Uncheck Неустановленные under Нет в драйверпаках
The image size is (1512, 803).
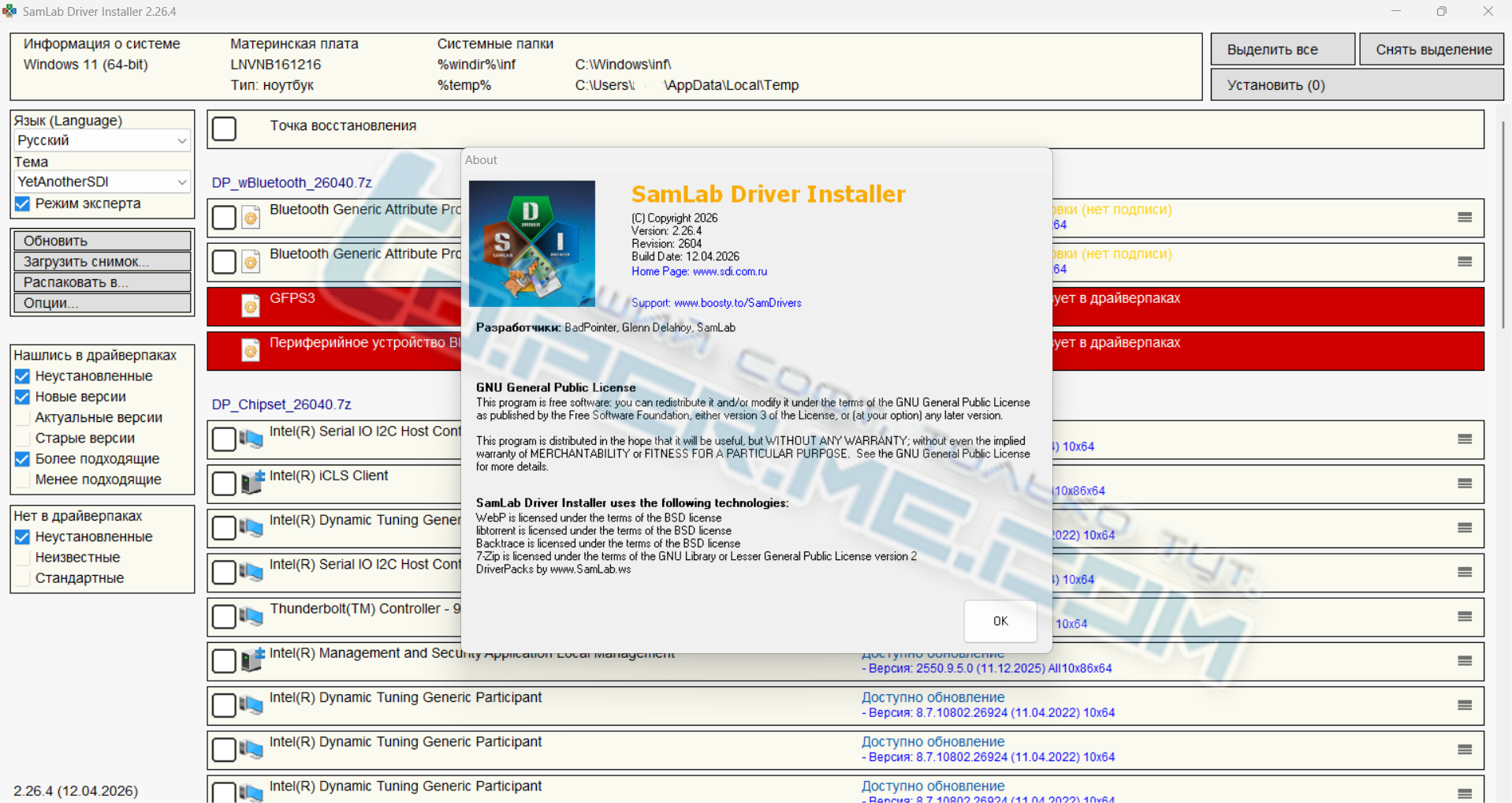click(22, 537)
